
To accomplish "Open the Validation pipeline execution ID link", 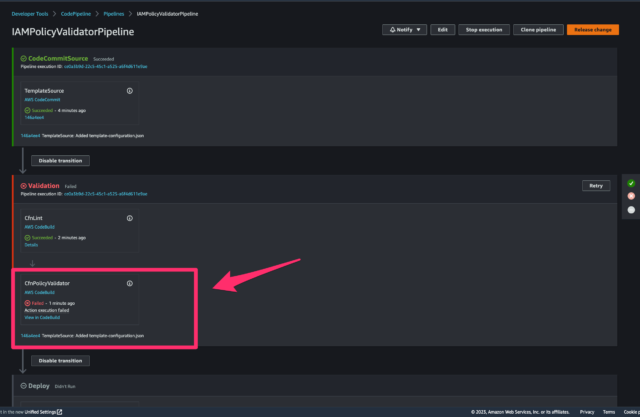I will coord(105,194).
